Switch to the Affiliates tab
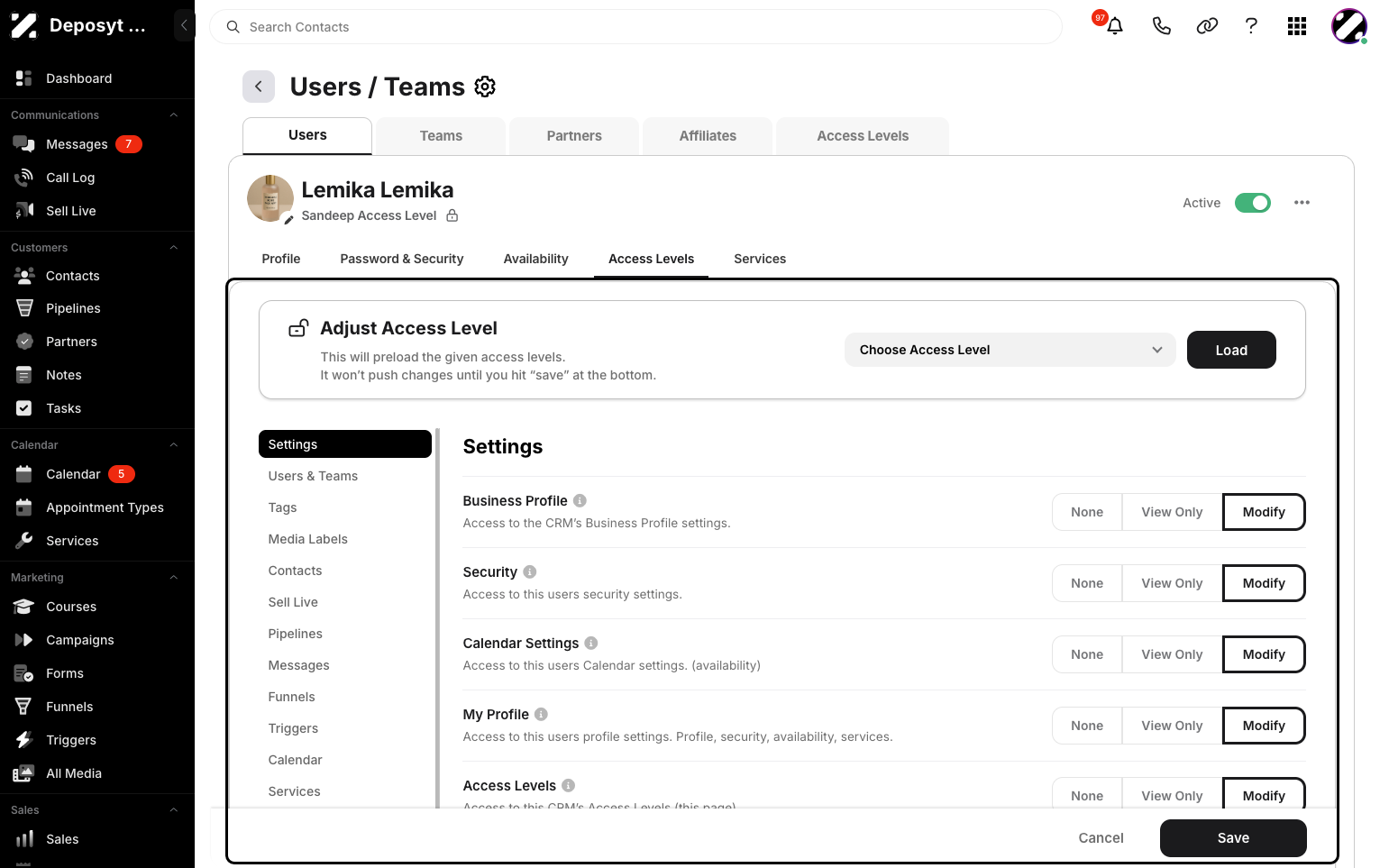This screenshot has height=868, width=1389. (708, 135)
